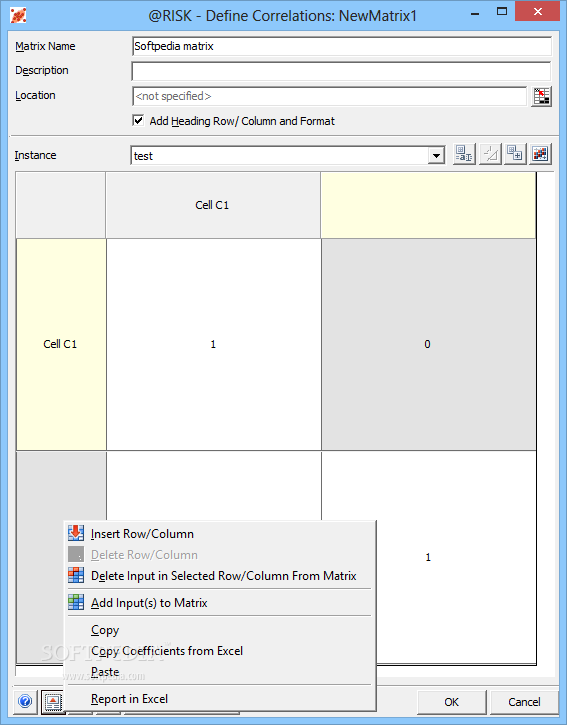Click the rename instance icon button
The image size is (567, 725).
point(464,154)
